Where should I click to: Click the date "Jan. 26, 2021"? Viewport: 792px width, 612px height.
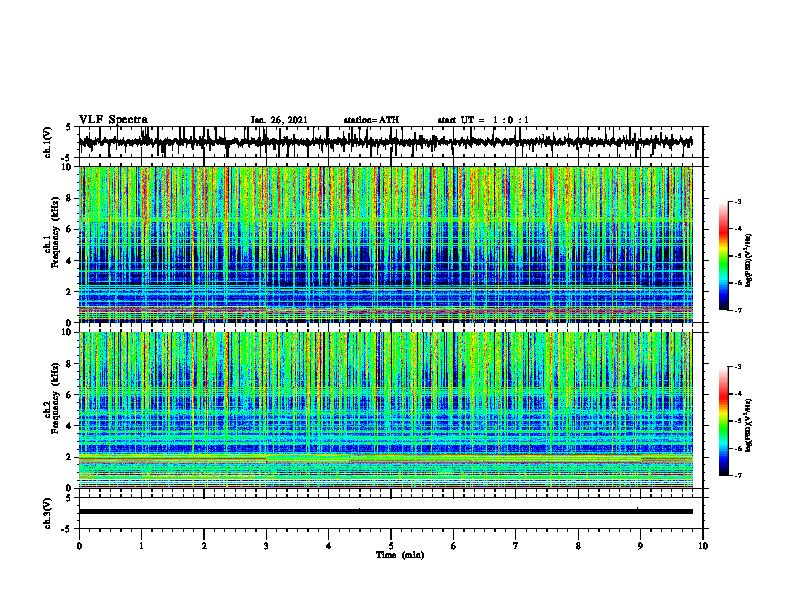point(279,120)
